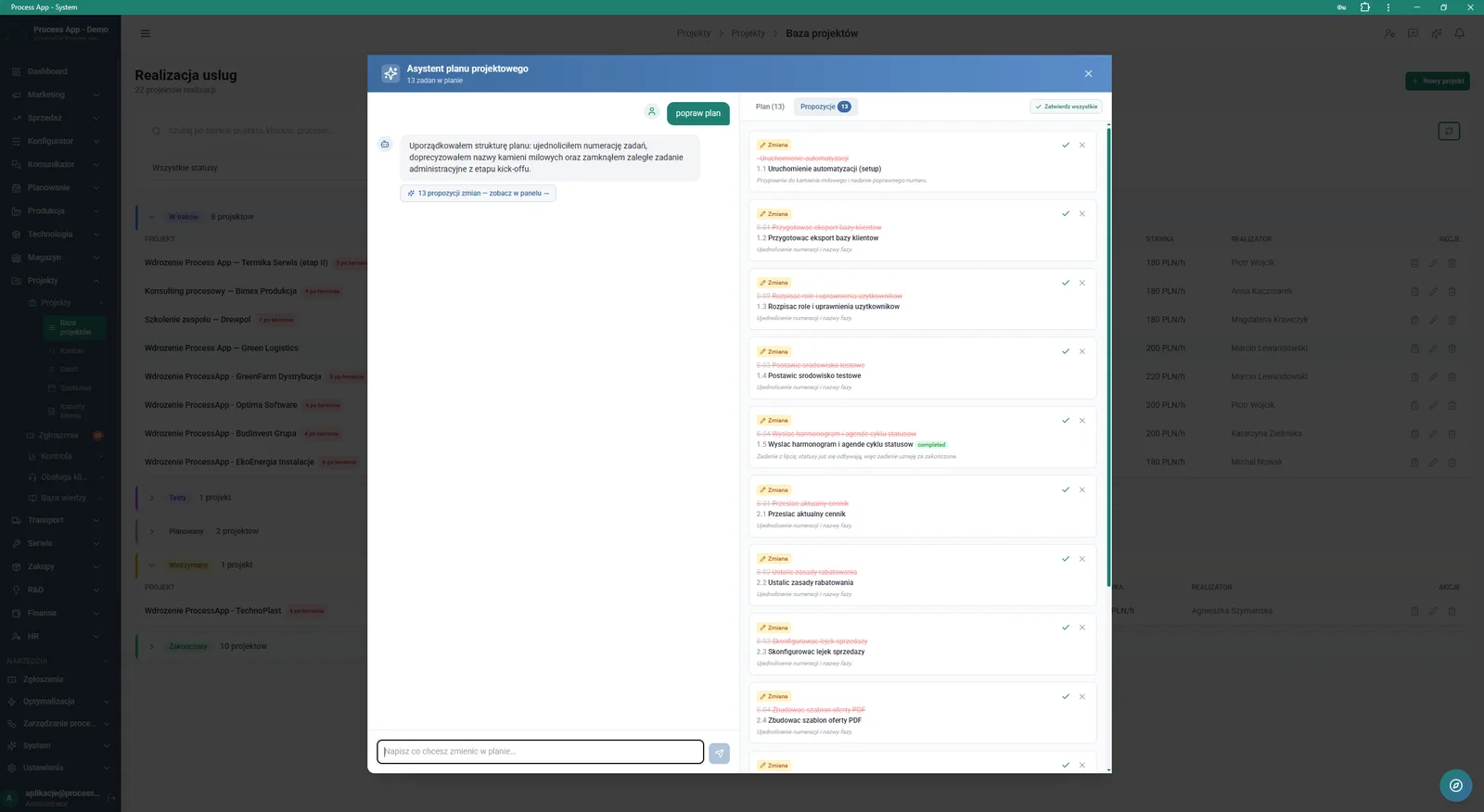Collapse the 'W trakcie' project group
This screenshot has width=1484, height=812.
pyautogui.click(x=151, y=217)
